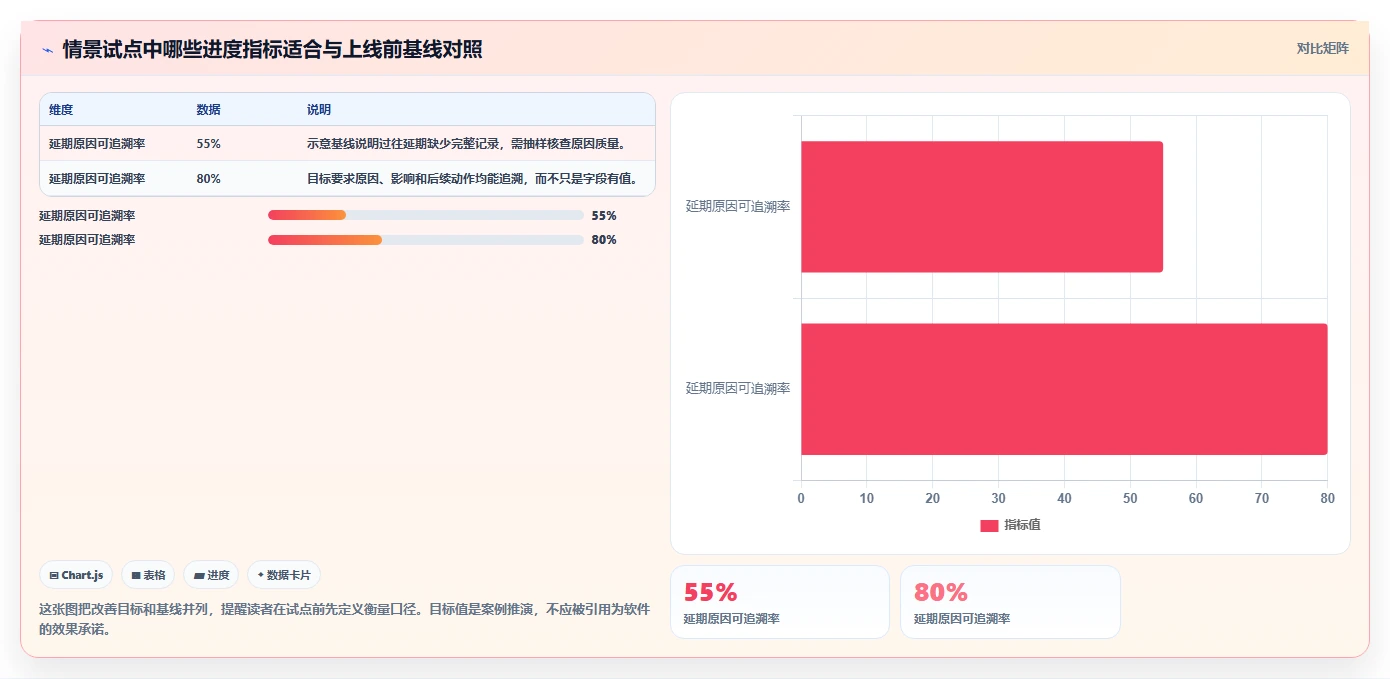This screenshot has height=679, width=1390.
Task: Open the 80% data card
Action: 1010,602
